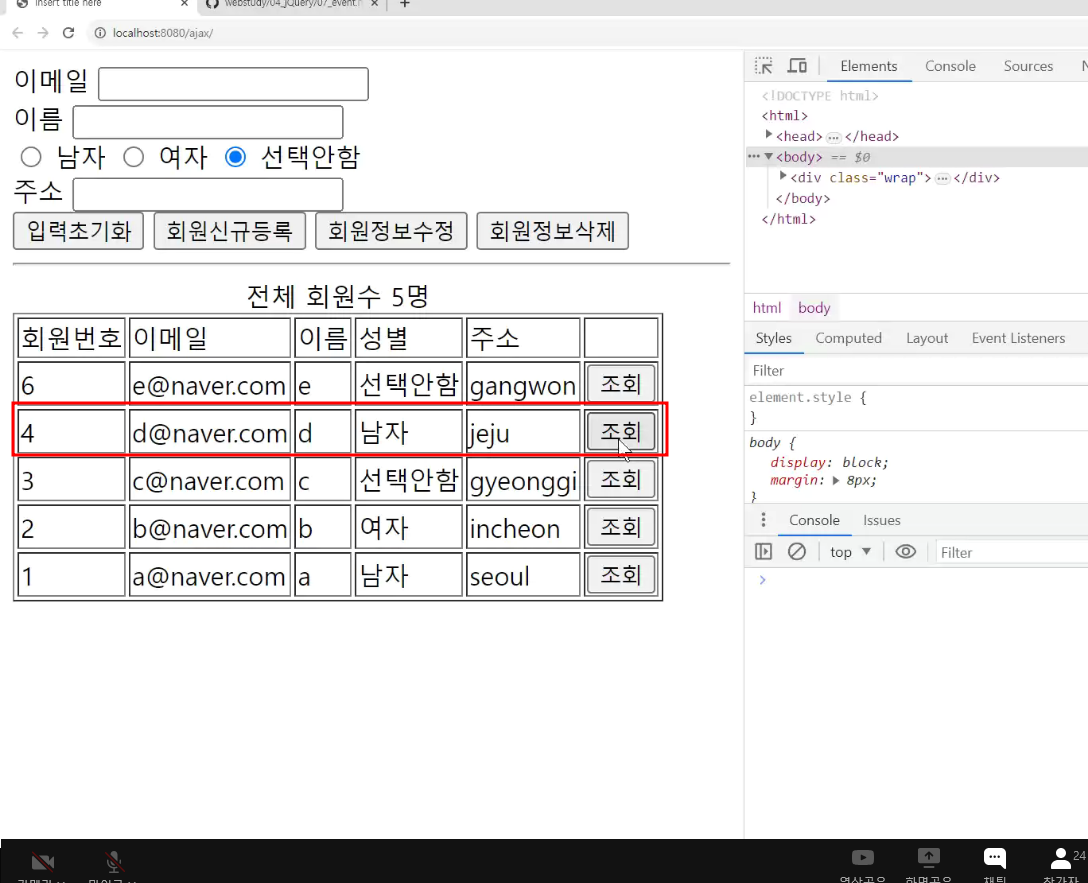Click the 이름 input field
Viewport: 1088px width, 883px height.
click(x=208, y=122)
